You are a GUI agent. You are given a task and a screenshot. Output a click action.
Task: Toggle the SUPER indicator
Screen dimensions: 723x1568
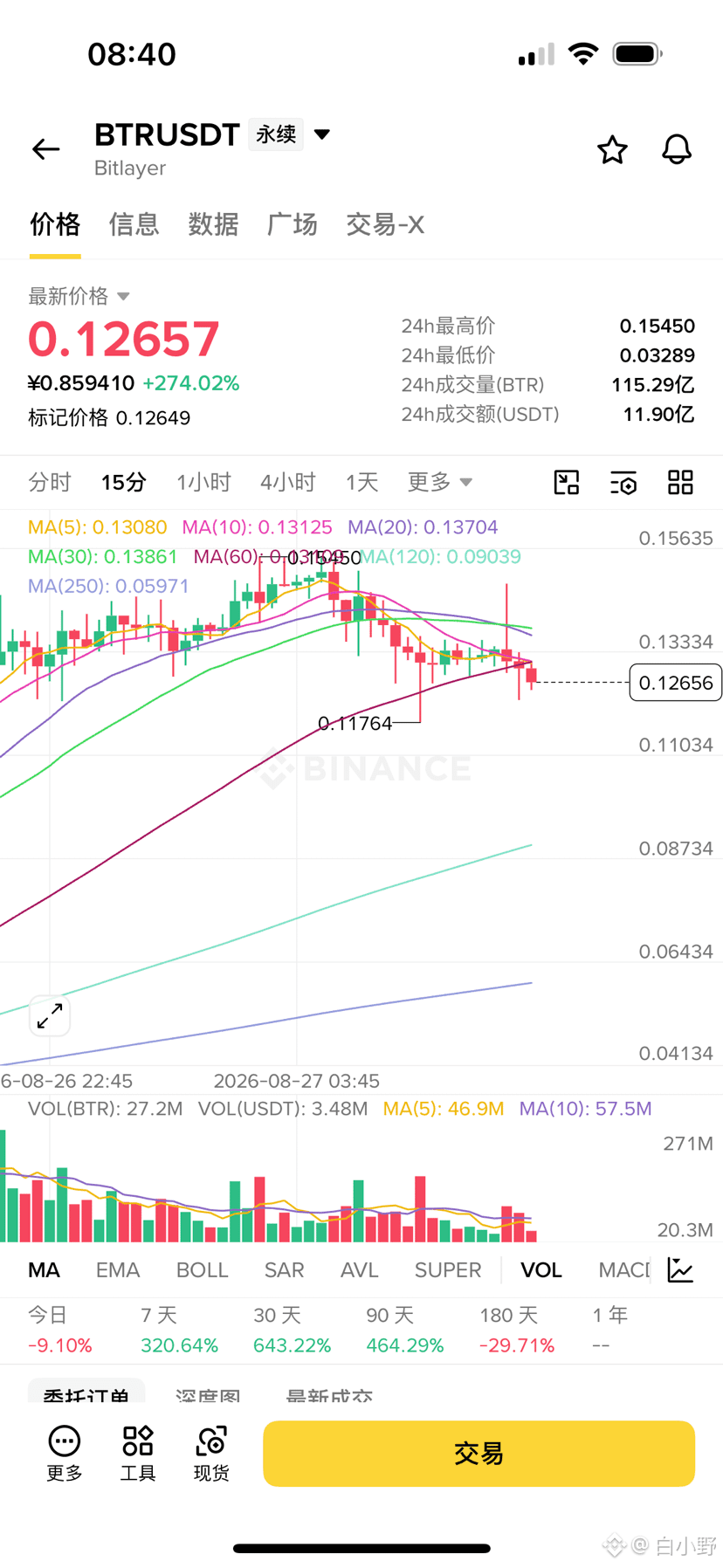[x=448, y=1269]
